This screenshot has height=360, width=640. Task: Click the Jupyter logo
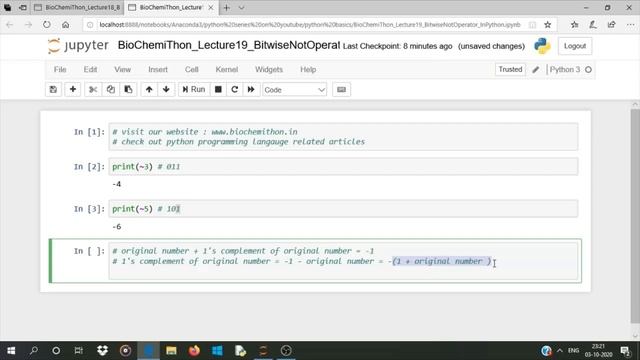point(78,45)
